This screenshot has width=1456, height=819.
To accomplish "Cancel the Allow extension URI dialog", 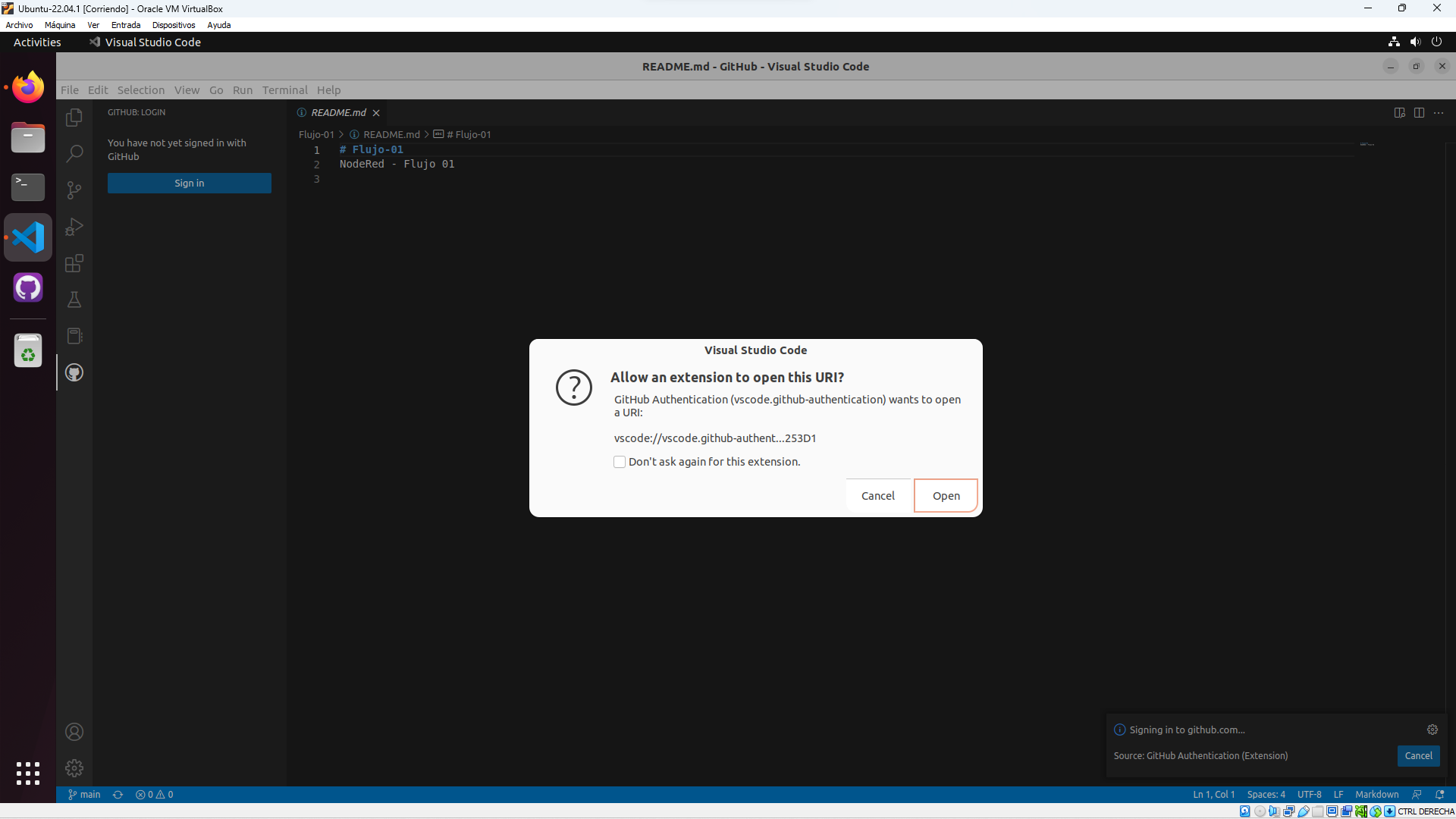I will point(877,496).
